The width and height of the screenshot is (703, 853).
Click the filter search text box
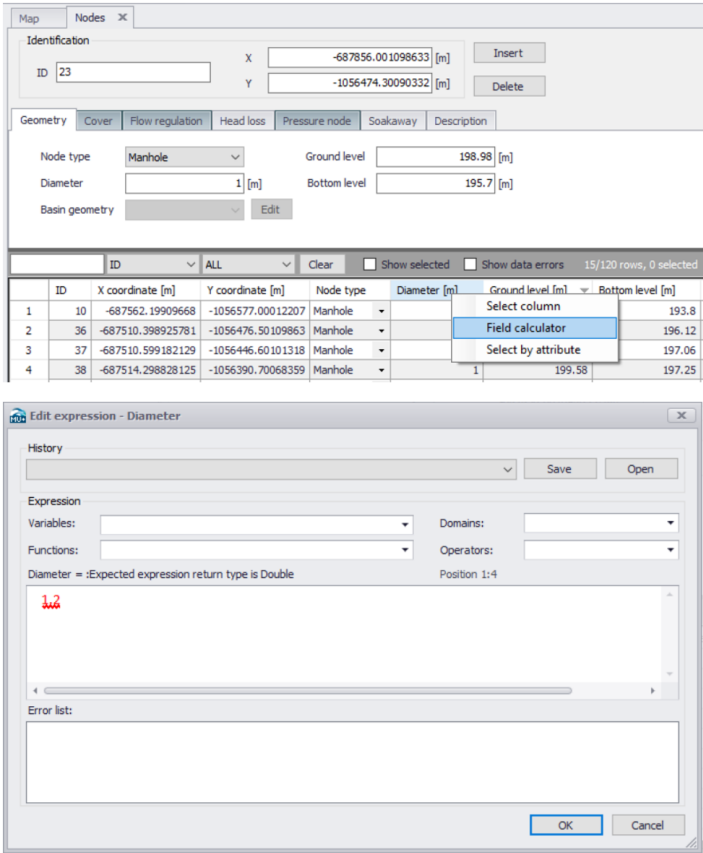tap(57, 264)
